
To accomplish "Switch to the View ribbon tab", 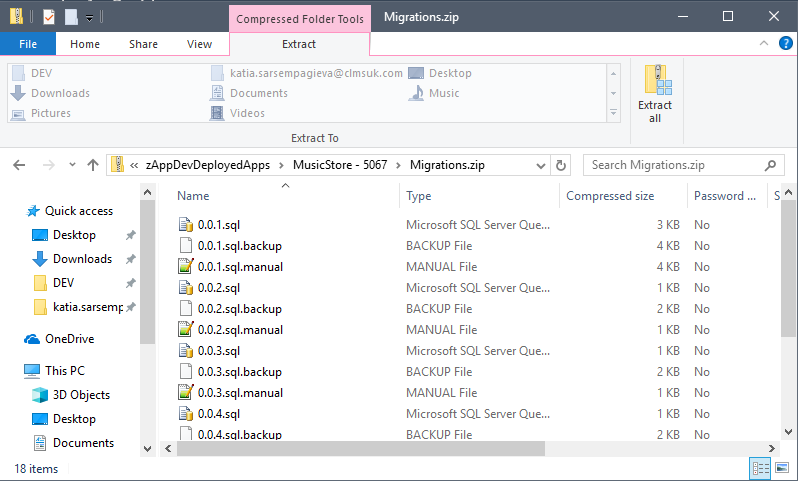I will (199, 44).
